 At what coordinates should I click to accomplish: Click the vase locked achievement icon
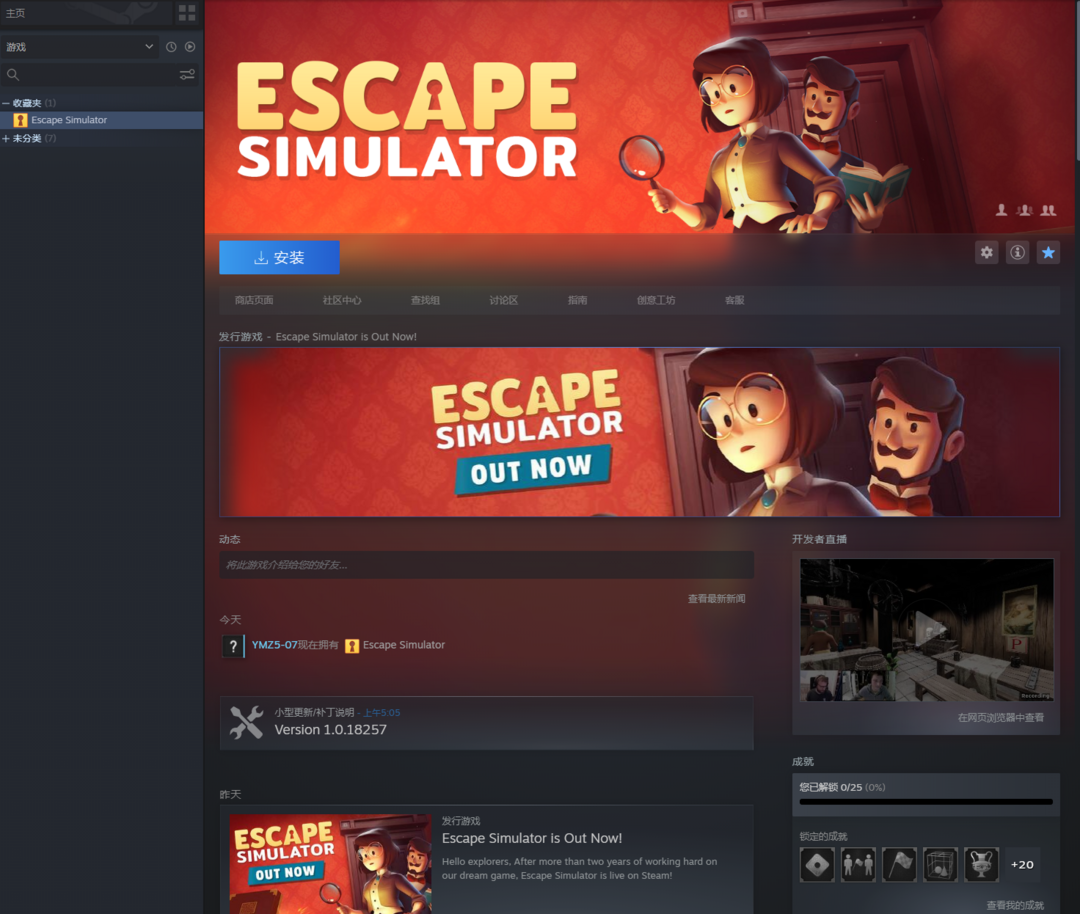point(982,864)
